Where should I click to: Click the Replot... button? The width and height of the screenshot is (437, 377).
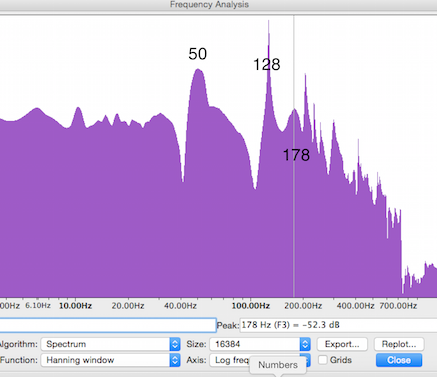399,344
